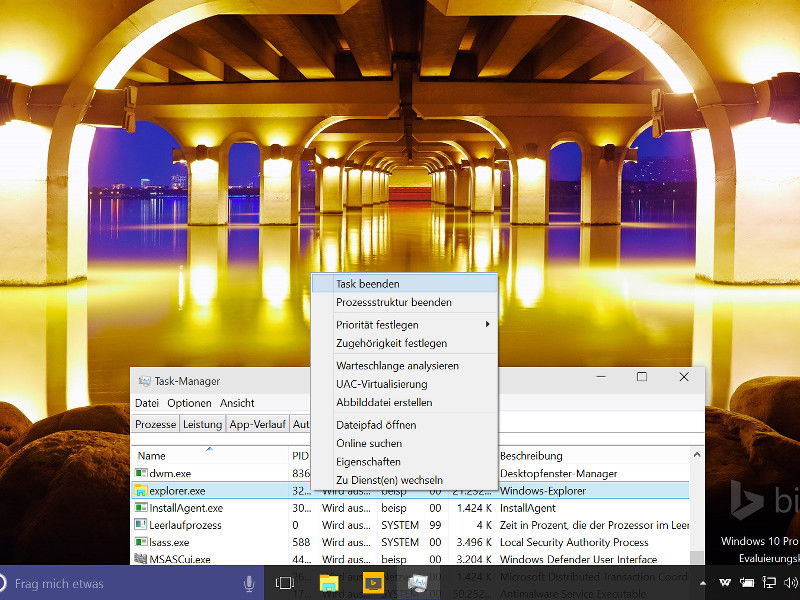The height and width of the screenshot is (600, 800).
Task: Click the MSASCui.exe shield icon
Action: pyautogui.click(x=141, y=559)
